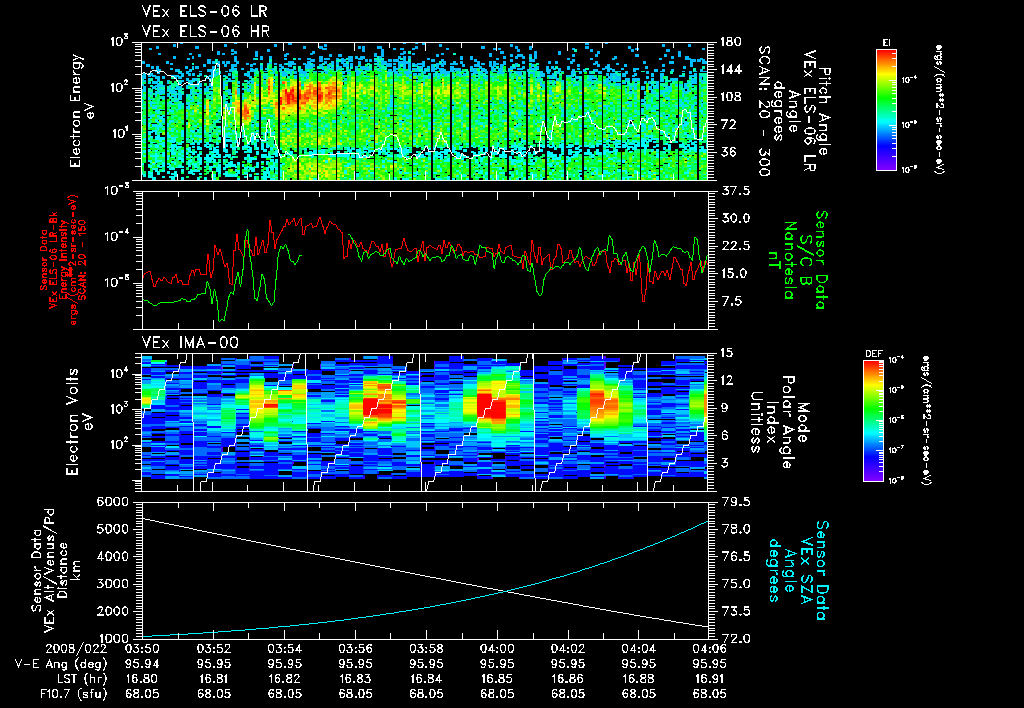Click the 73.5 degree SZA tick label
Viewport: 1024px width, 708px height.
click(735, 611)
